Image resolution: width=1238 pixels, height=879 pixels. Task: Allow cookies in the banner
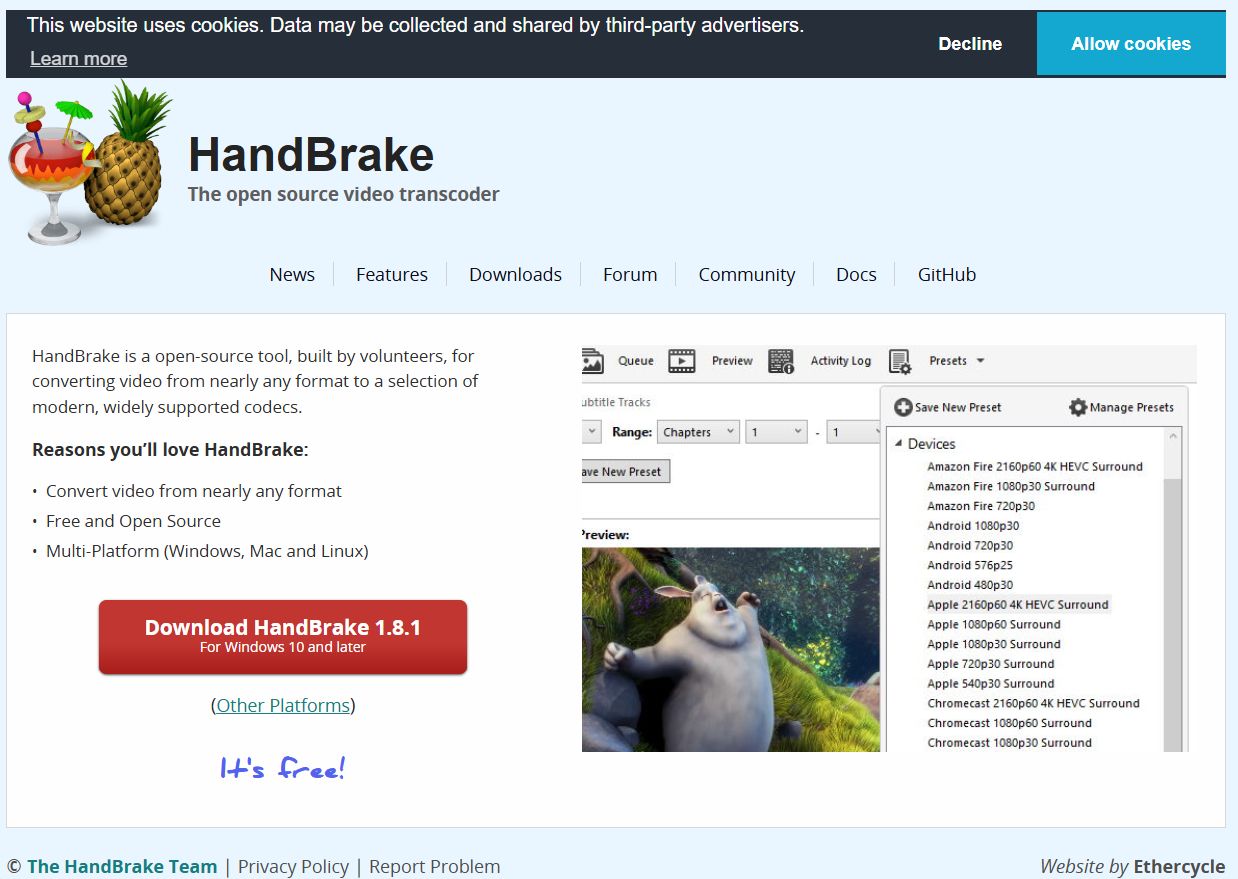pyautogui.click(x=1131, y=44)
